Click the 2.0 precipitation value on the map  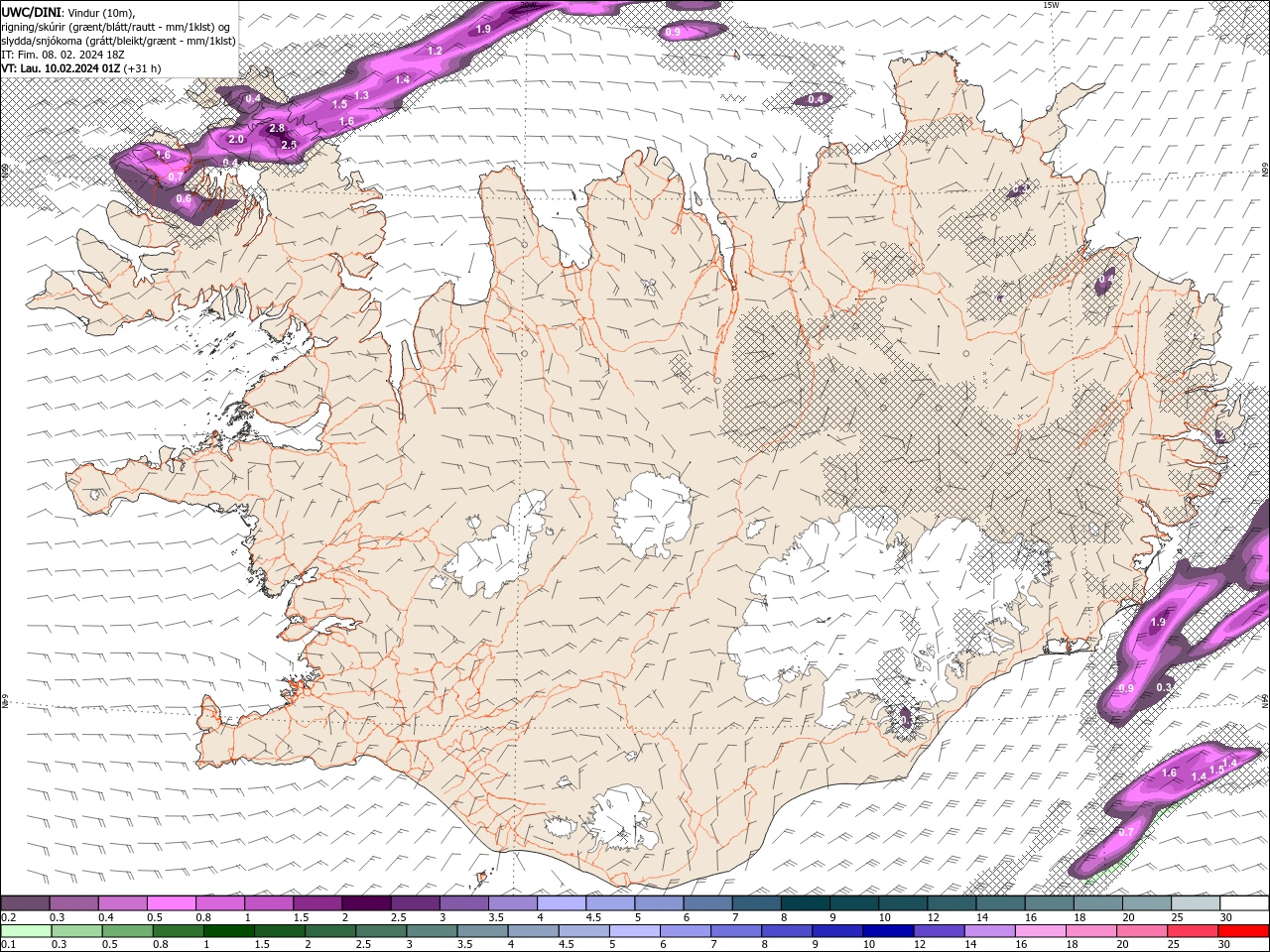[x=236, y=140]
